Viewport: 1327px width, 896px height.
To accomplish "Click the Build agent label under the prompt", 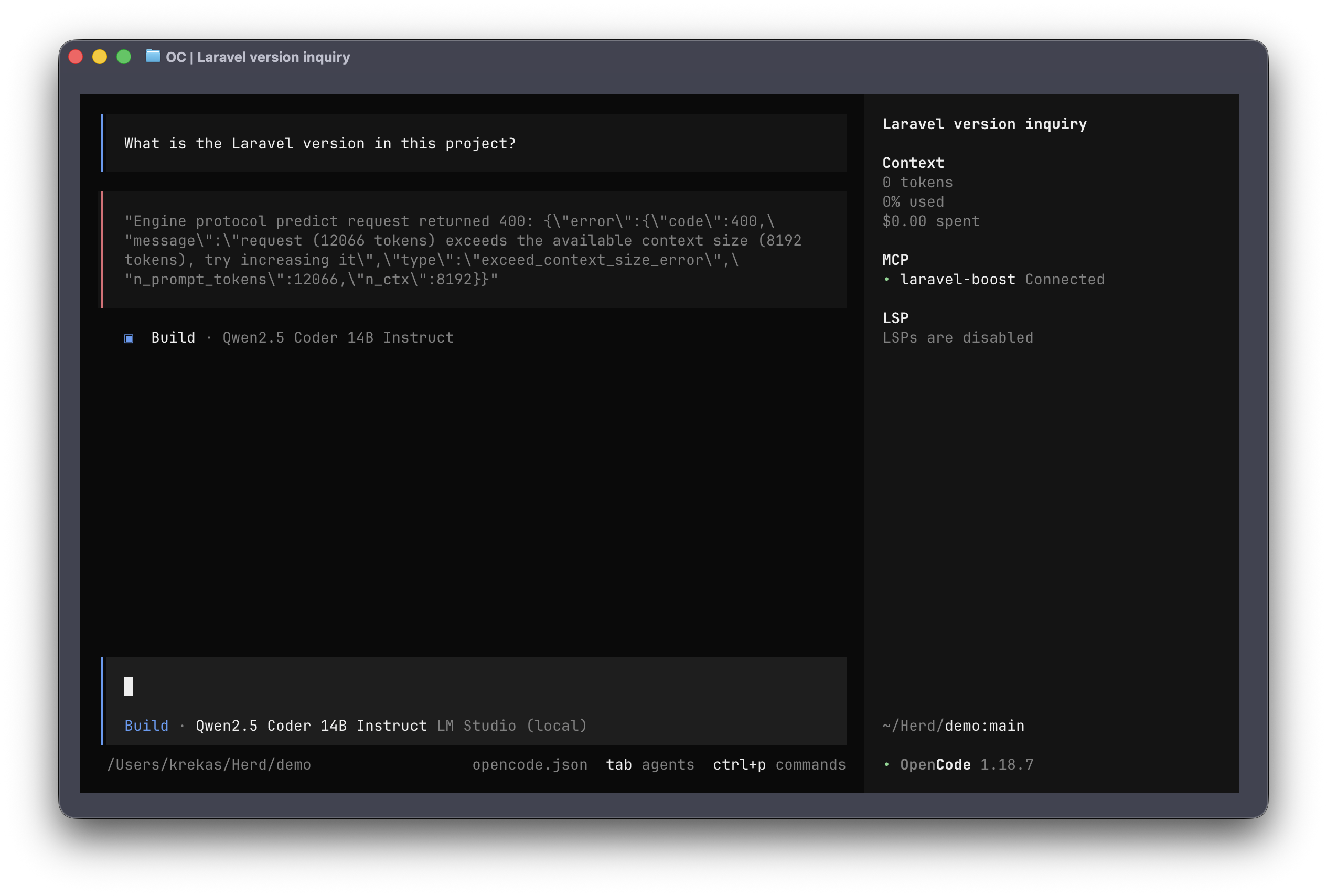I will (x=147, y=726).
